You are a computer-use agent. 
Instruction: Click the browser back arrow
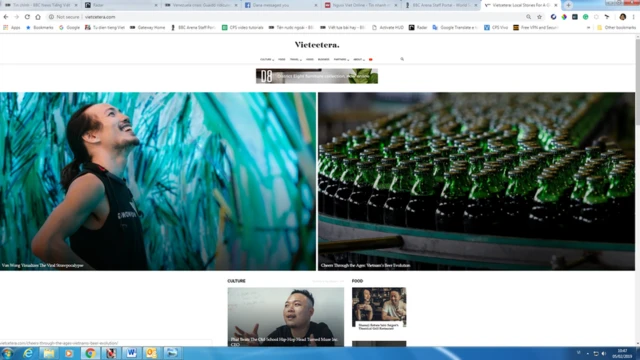pyautogui.click(x=6, y=17)
